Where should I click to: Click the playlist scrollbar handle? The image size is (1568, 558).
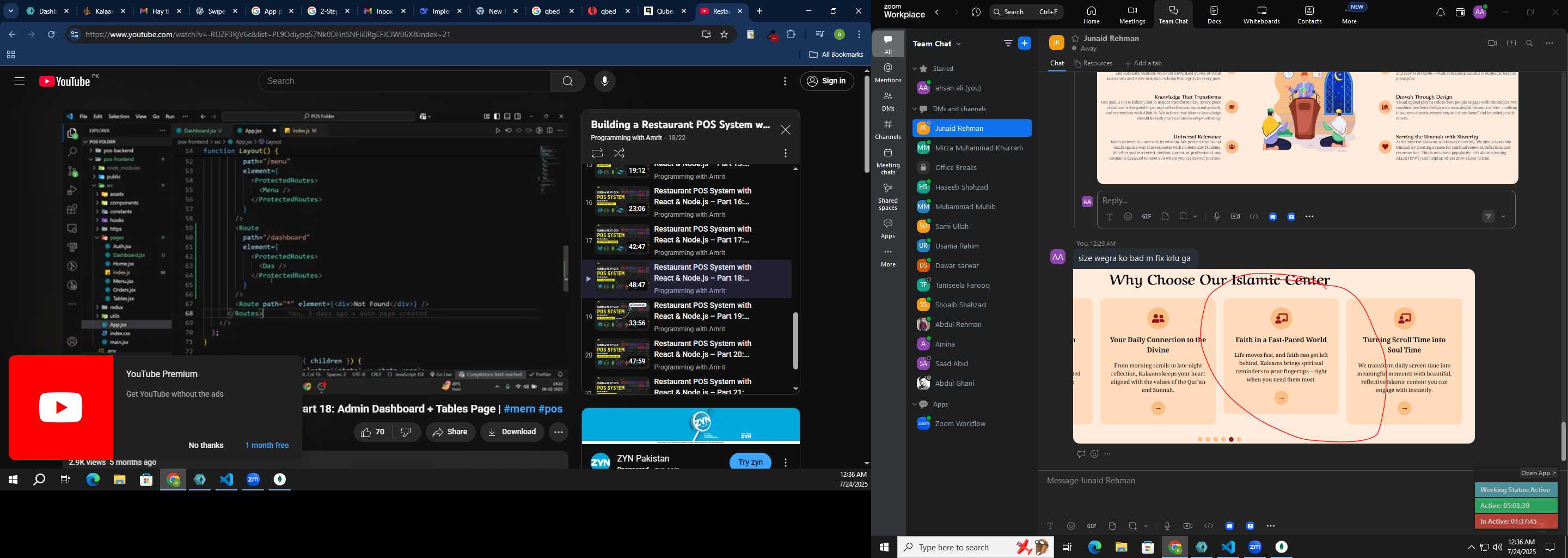[x=795, y=341]
